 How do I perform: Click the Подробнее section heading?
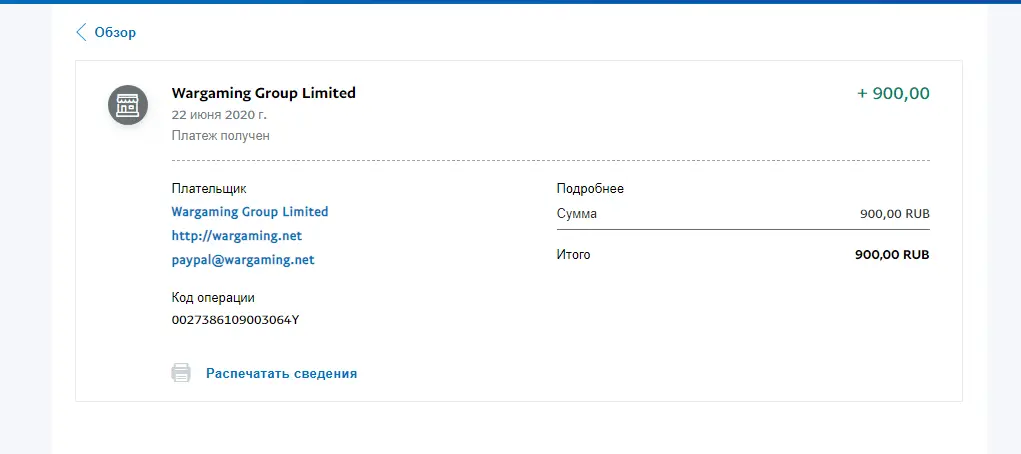click(x=590, y=189)
